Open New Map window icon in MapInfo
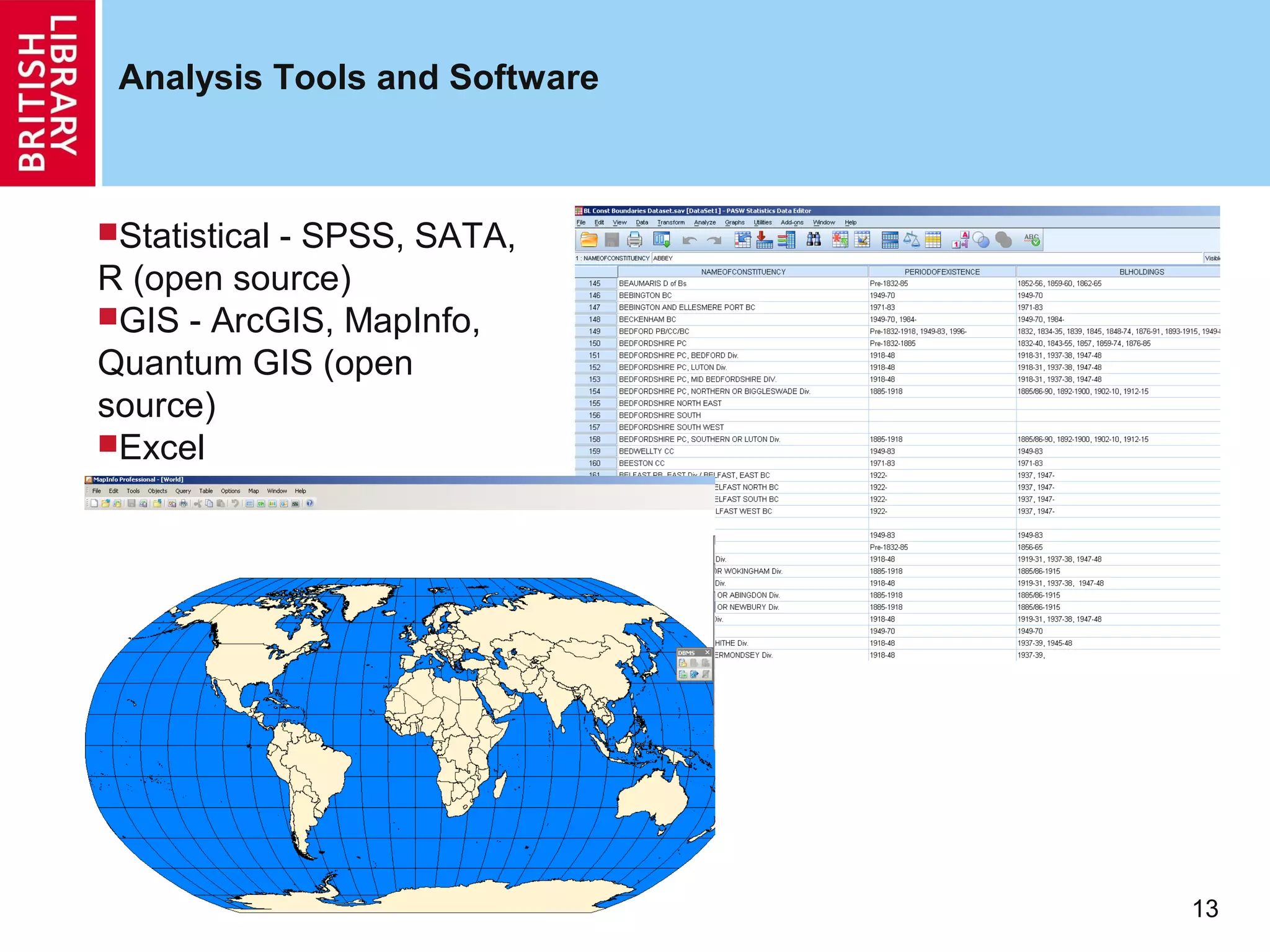The width and height of the screenshot is (1270, 952). point(261,503)
